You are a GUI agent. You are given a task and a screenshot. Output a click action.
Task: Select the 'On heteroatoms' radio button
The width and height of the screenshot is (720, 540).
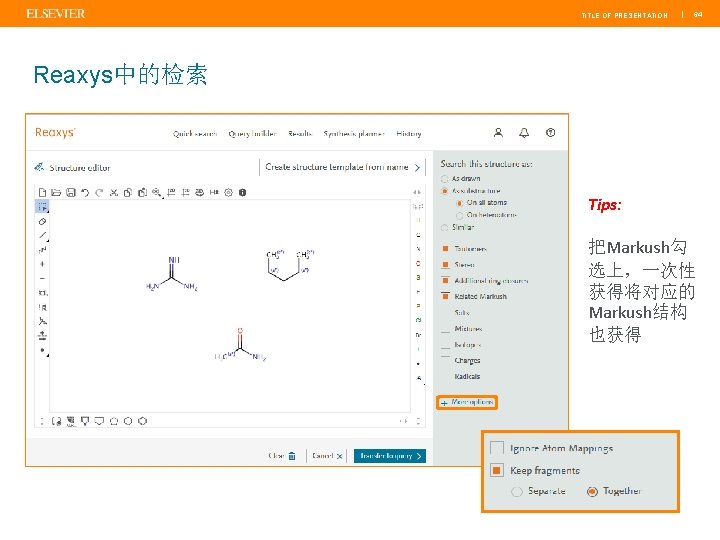[x=459, y=215]
